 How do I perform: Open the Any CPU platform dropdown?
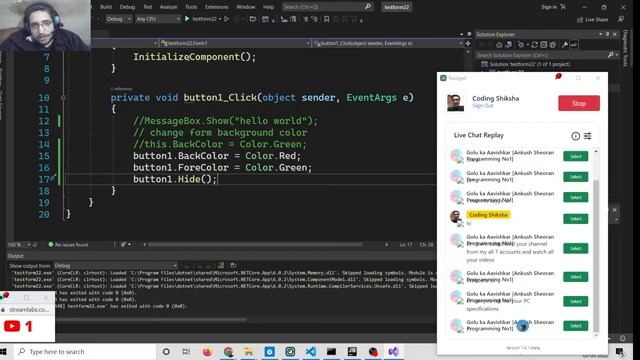pos(158,19)
